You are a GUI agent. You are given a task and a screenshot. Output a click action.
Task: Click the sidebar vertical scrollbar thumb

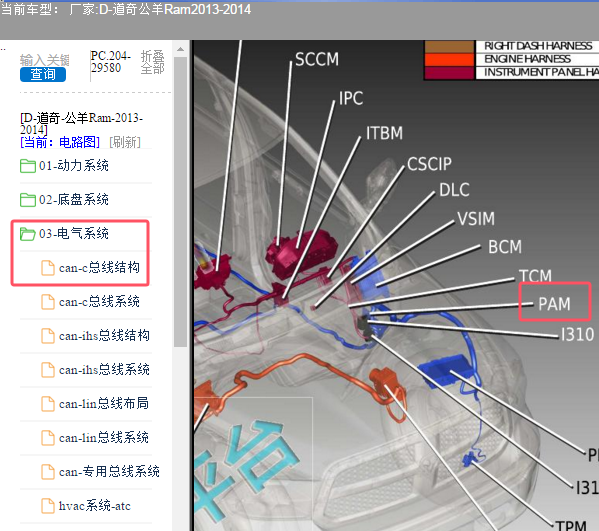pos(180,202)
